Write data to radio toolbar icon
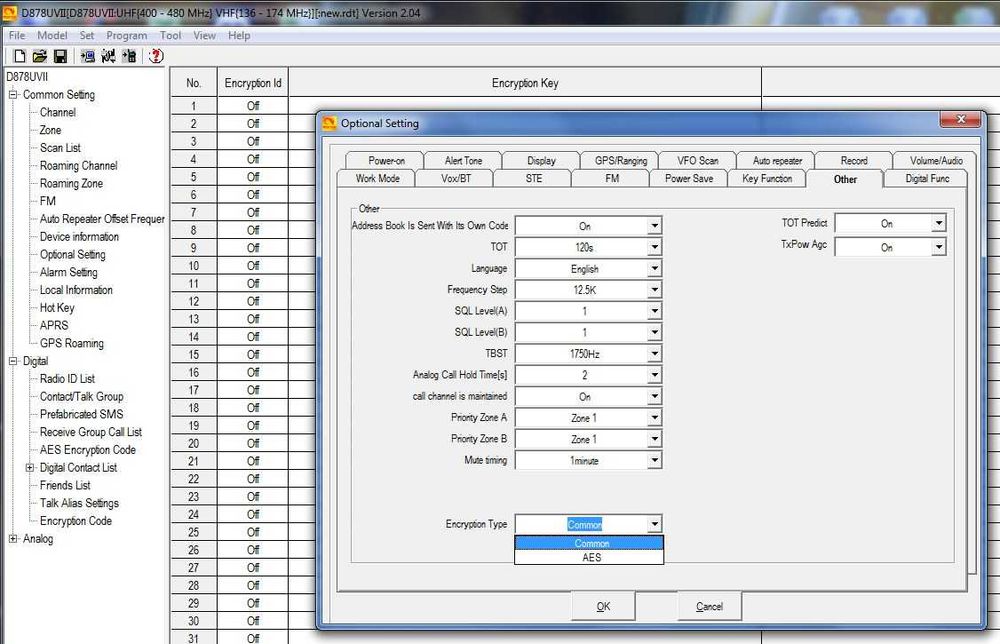The image size is (1000, 644). [x=129, y=56]
